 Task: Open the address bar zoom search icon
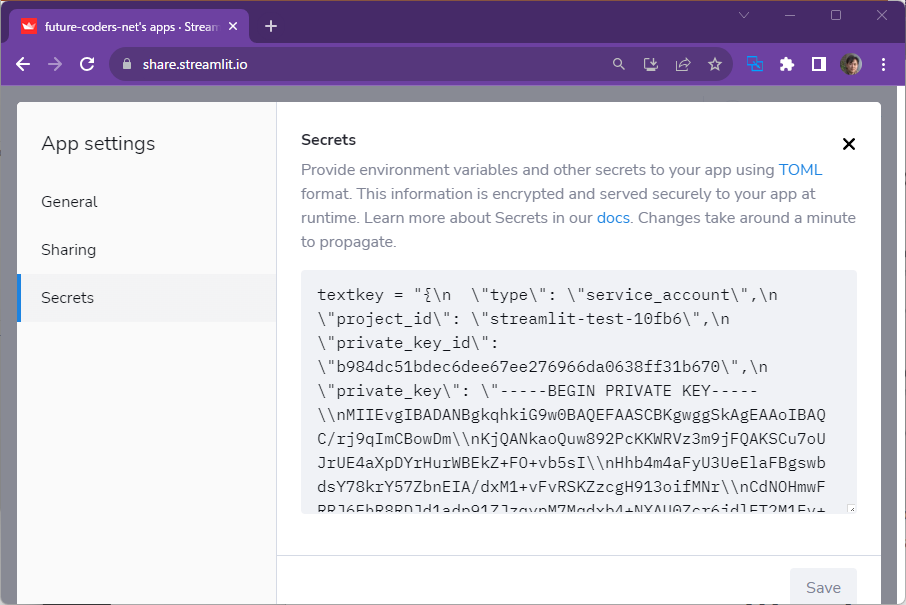(x=619, y=64)
